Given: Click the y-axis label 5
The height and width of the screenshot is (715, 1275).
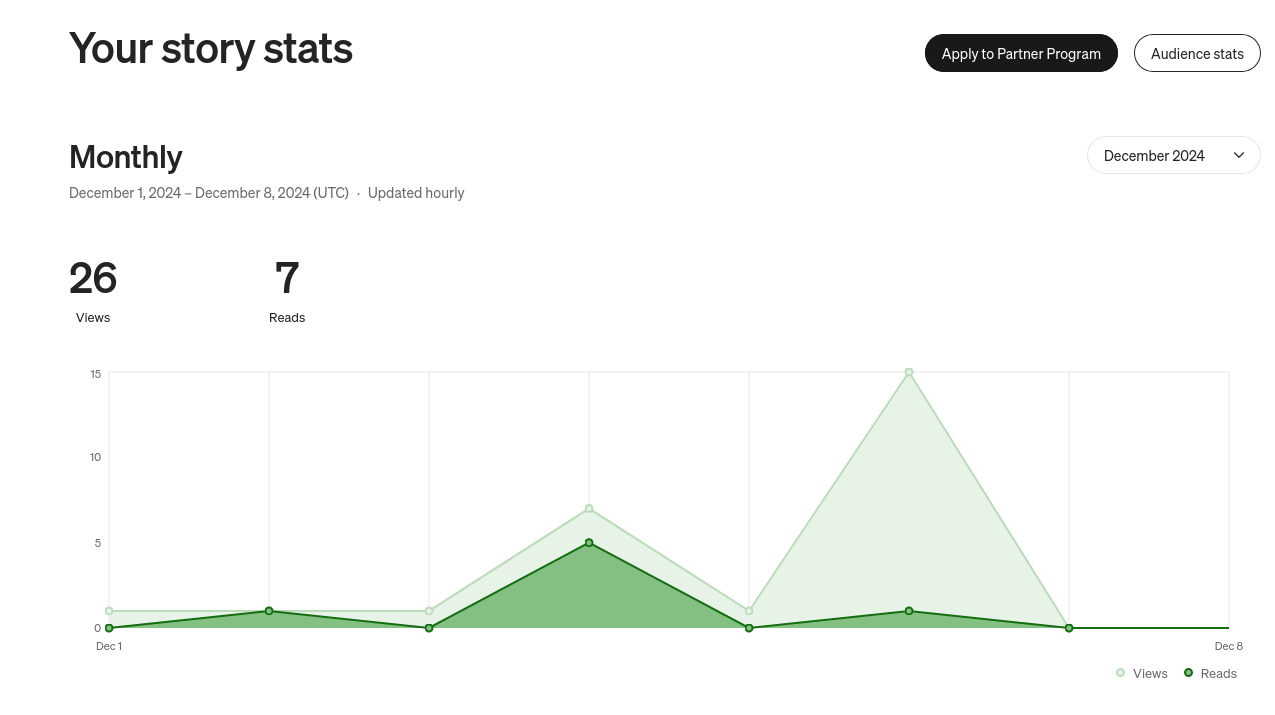Looking at the screenshot, I should [x=98, y=543].
